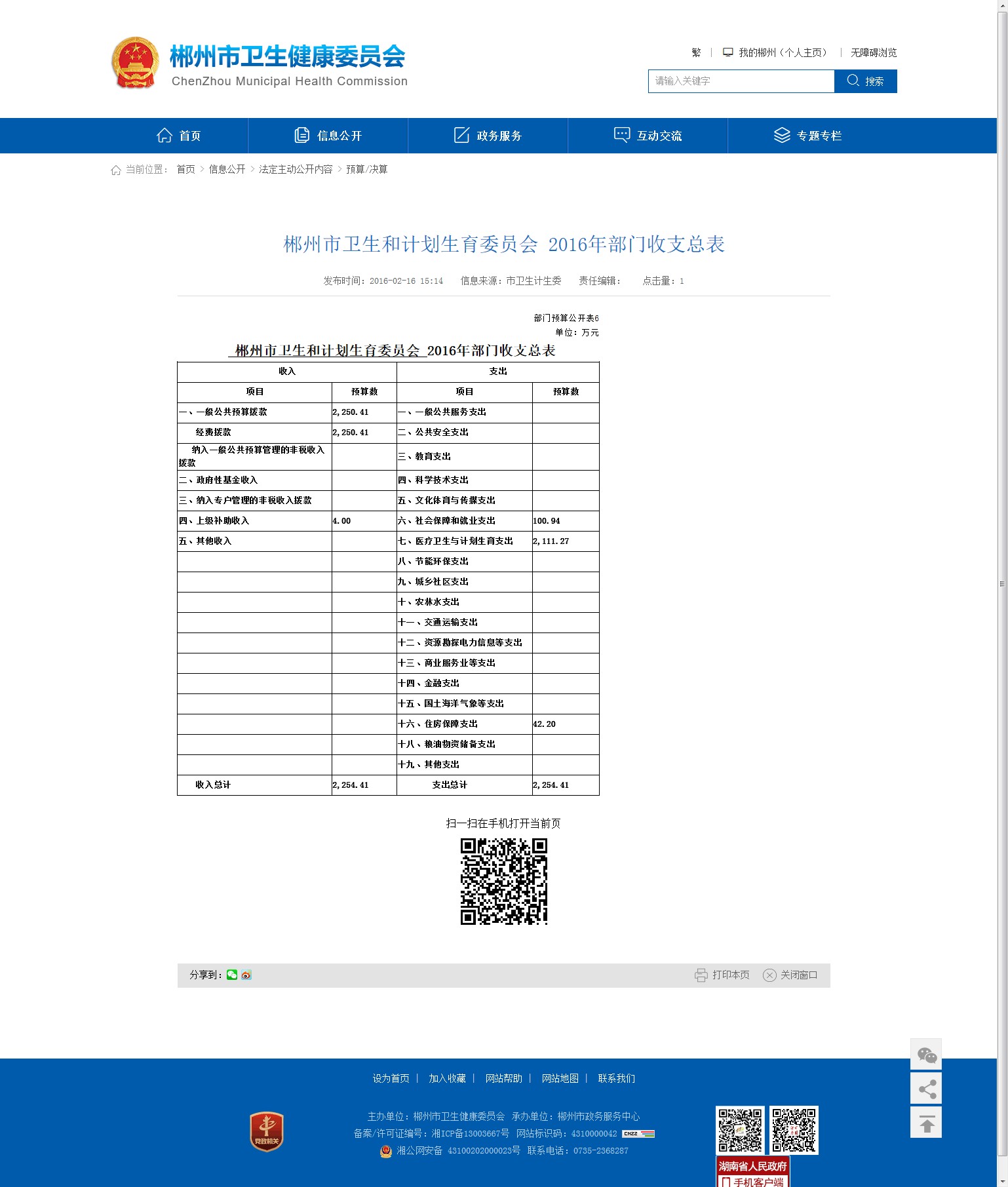Click the police badge icon near 湘公网安备
The image size is (1008, 1187).
(386, 1151)
